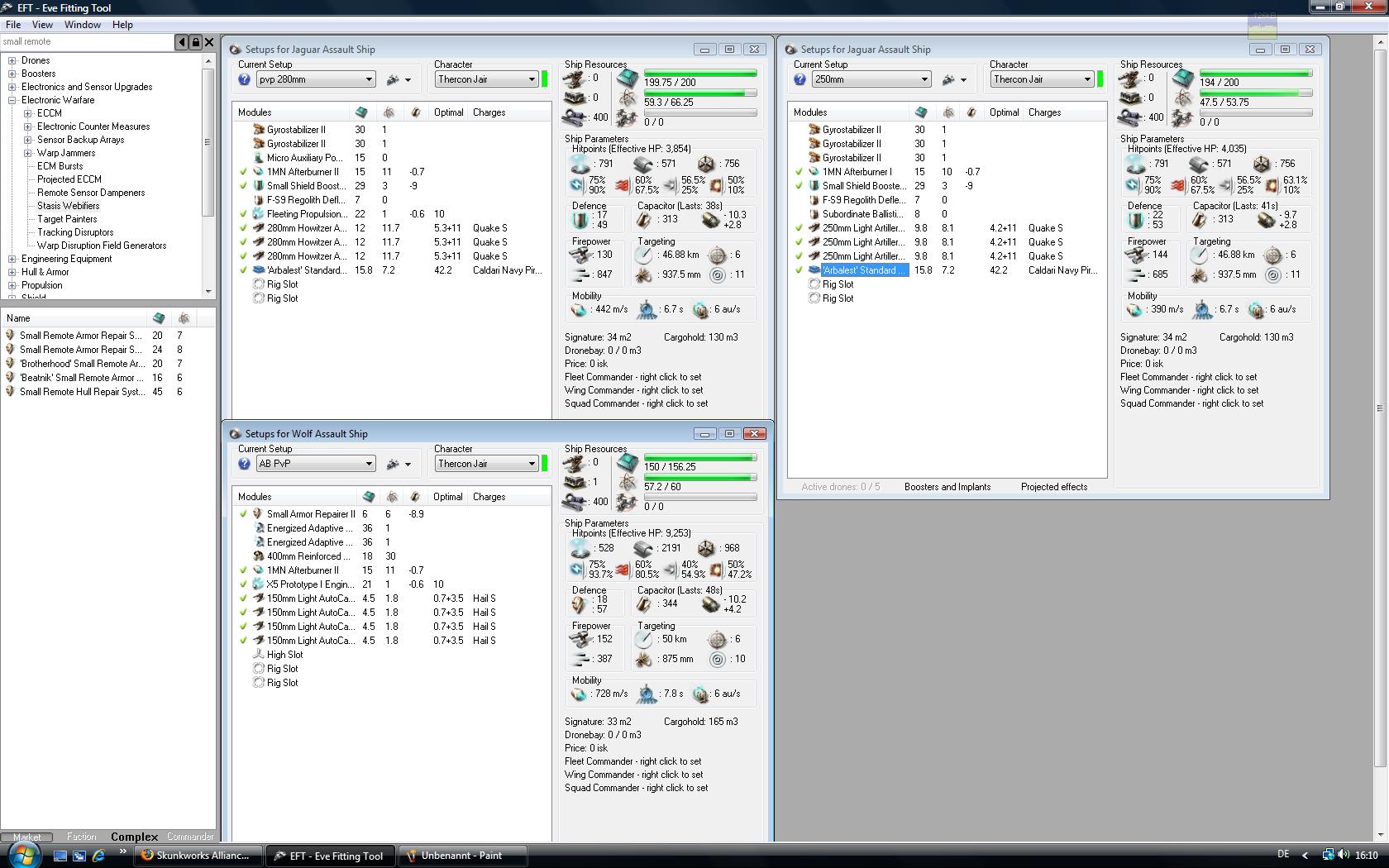Open the pvp 280mm Current Setup dropdown
The width and height of the screenshot is (1389, 868).
(316, 79)
